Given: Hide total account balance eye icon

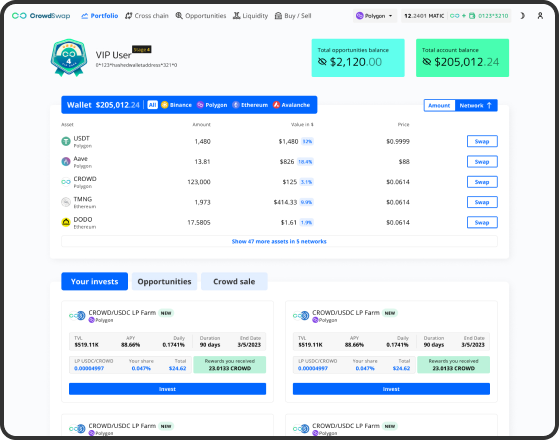Looking at the screenshot, I should click(426, 62).
